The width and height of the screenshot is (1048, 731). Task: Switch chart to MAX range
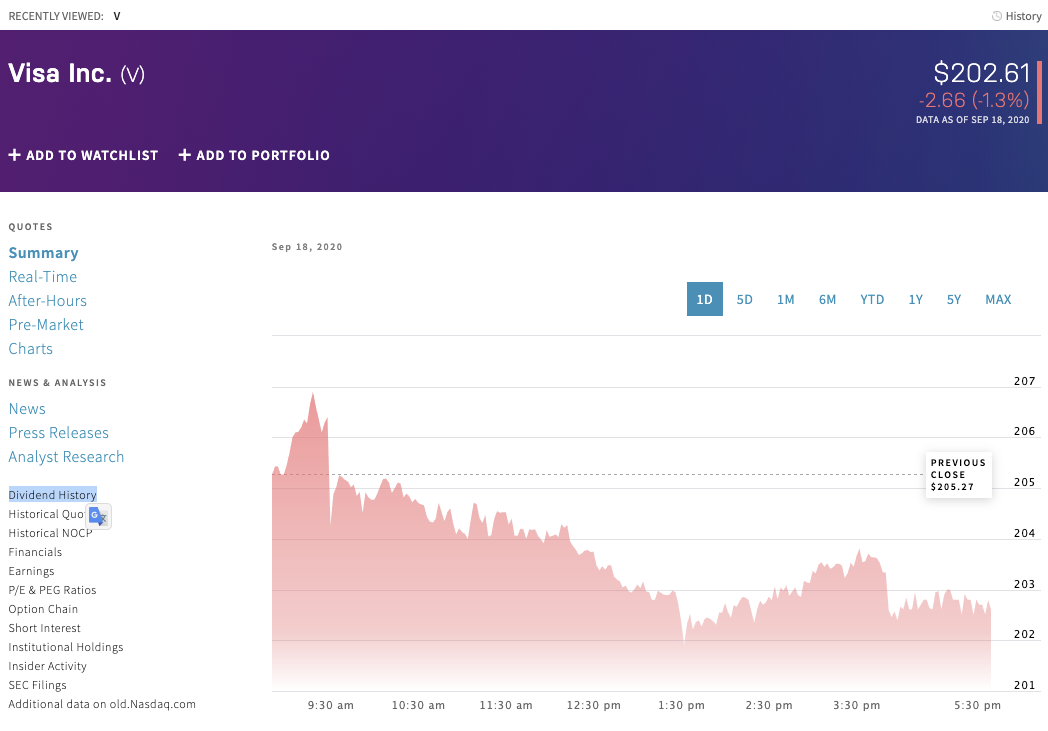tap(999, 299)
